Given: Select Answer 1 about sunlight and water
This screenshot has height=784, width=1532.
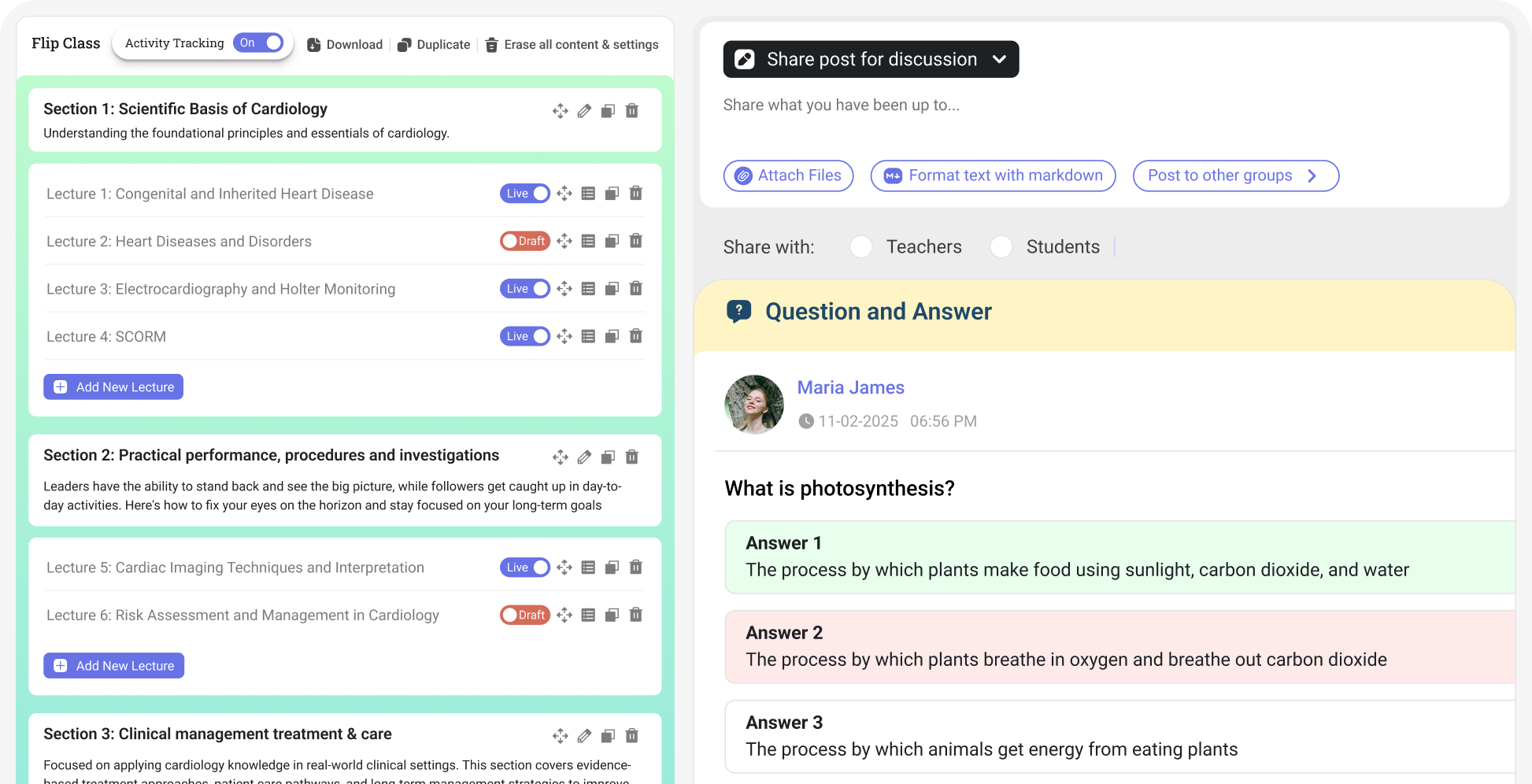Looking at the screenshot, I should click(1119, 557).
